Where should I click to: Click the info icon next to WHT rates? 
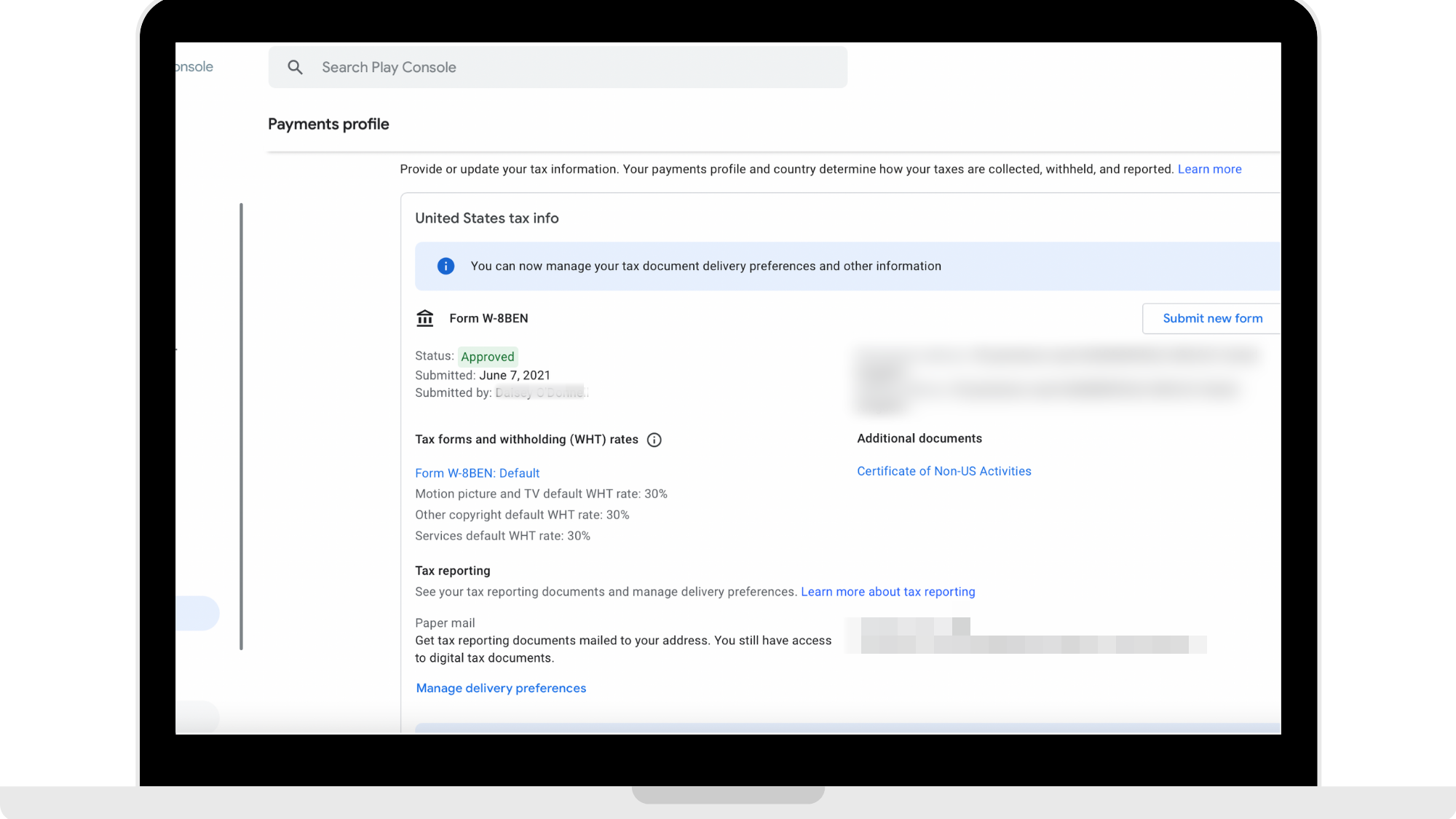coord(654,440)
